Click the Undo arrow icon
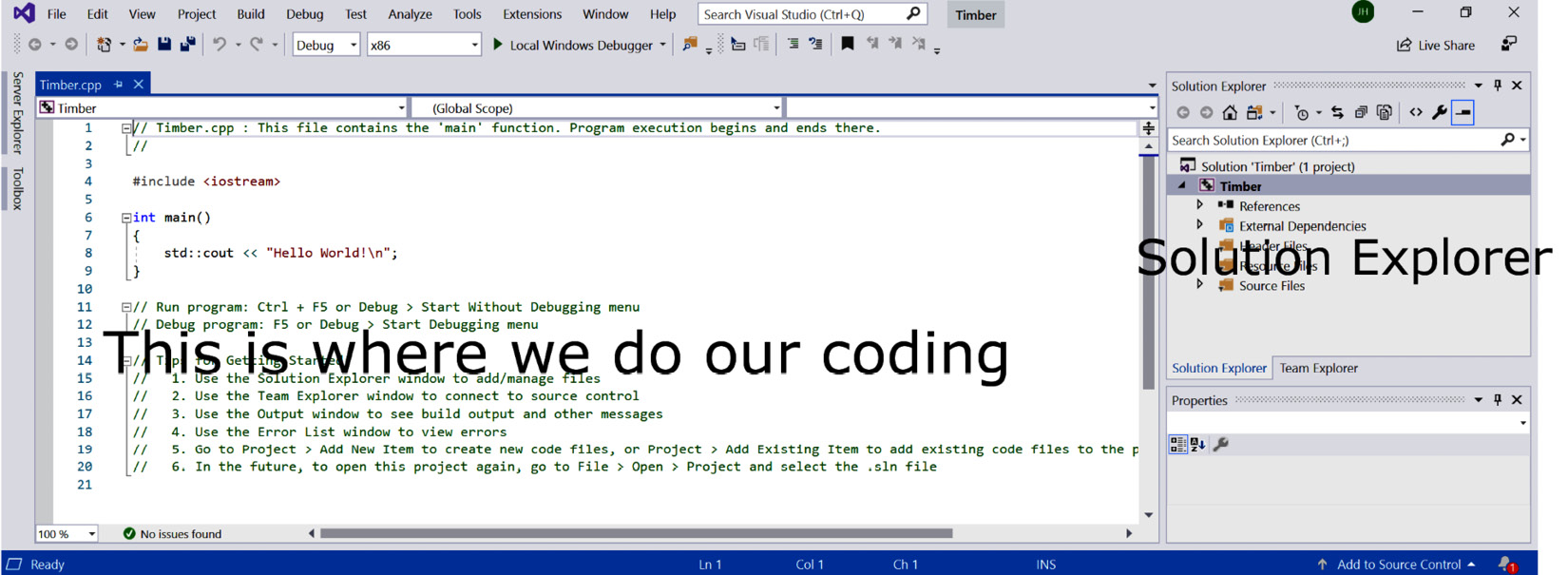The image size is (1568, 575). 220,45
